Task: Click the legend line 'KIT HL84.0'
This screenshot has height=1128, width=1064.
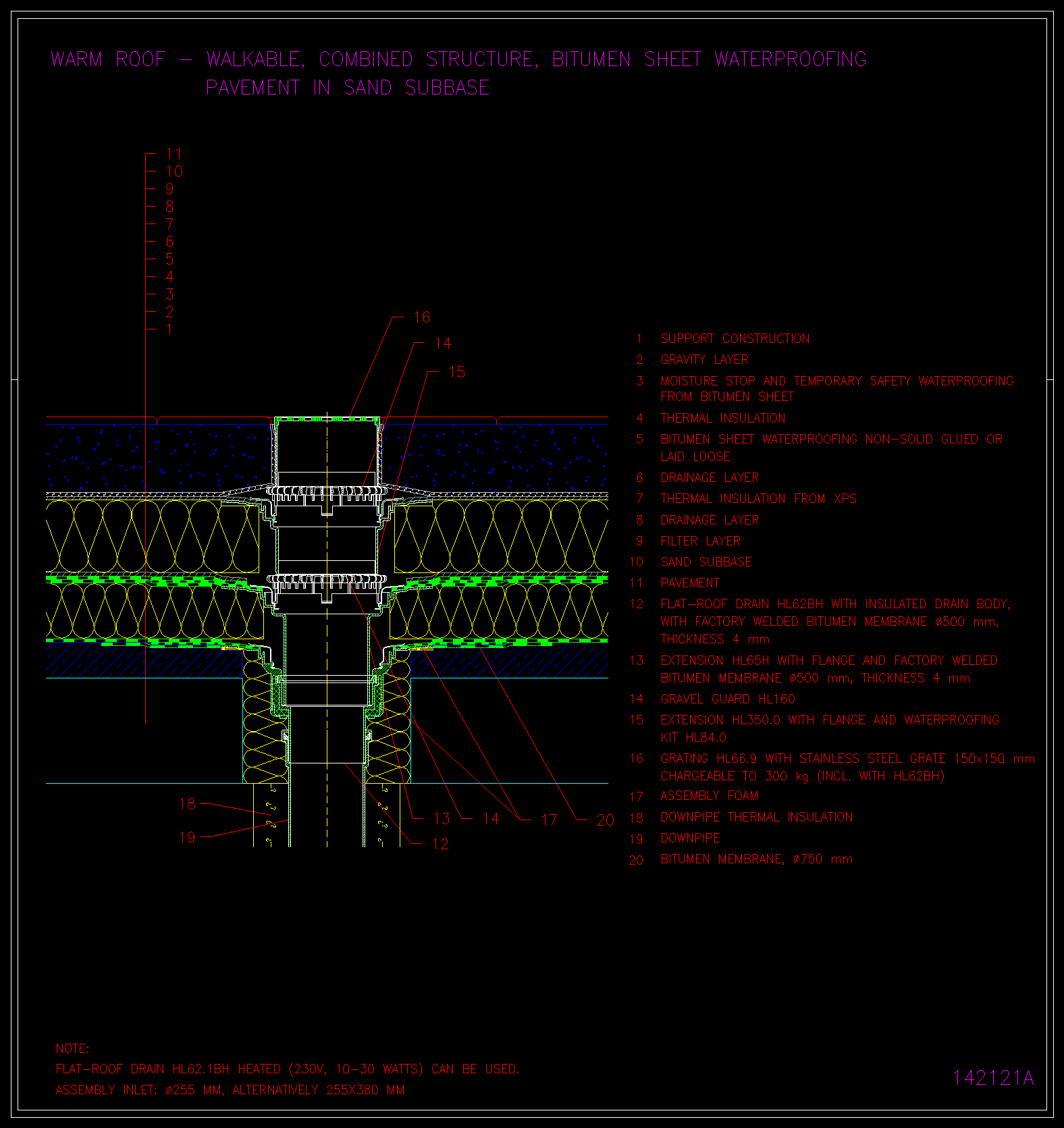Action: [693, 738]
